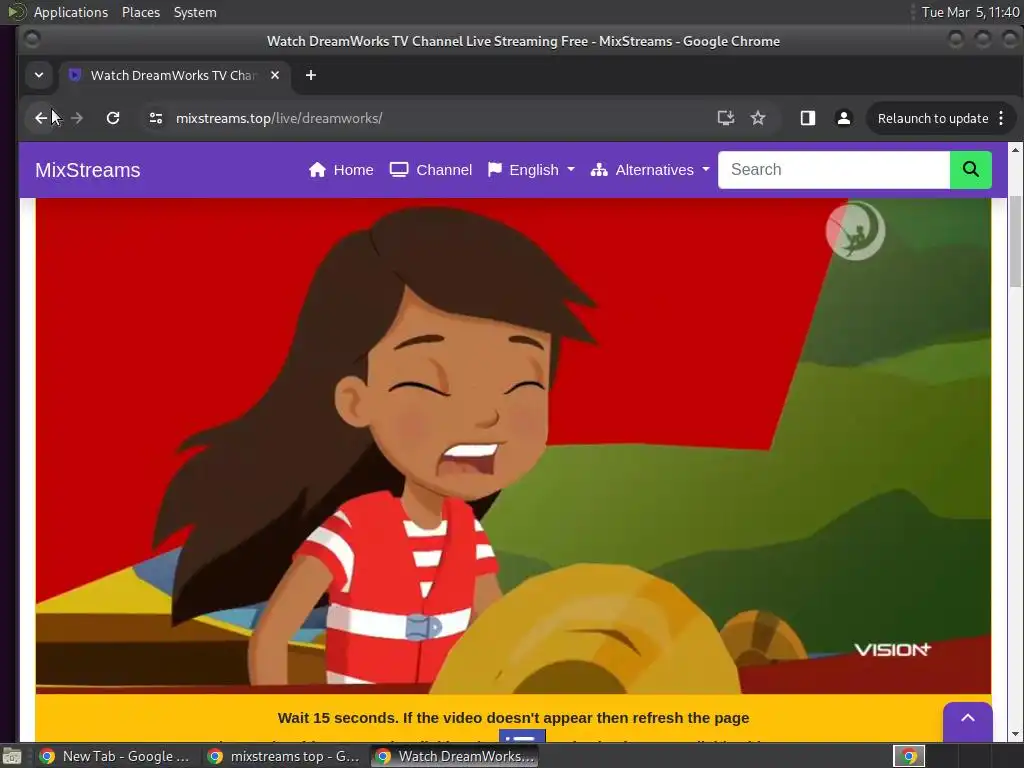Viewport: 1024px width, 768px height.
Task: Click the Applications menu logo icon
Action: point(17,12)
